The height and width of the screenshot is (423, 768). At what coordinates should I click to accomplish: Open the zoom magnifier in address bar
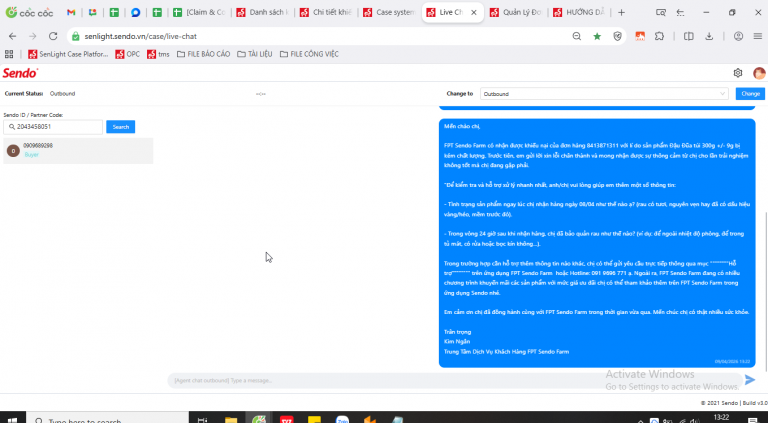[576, 36]
